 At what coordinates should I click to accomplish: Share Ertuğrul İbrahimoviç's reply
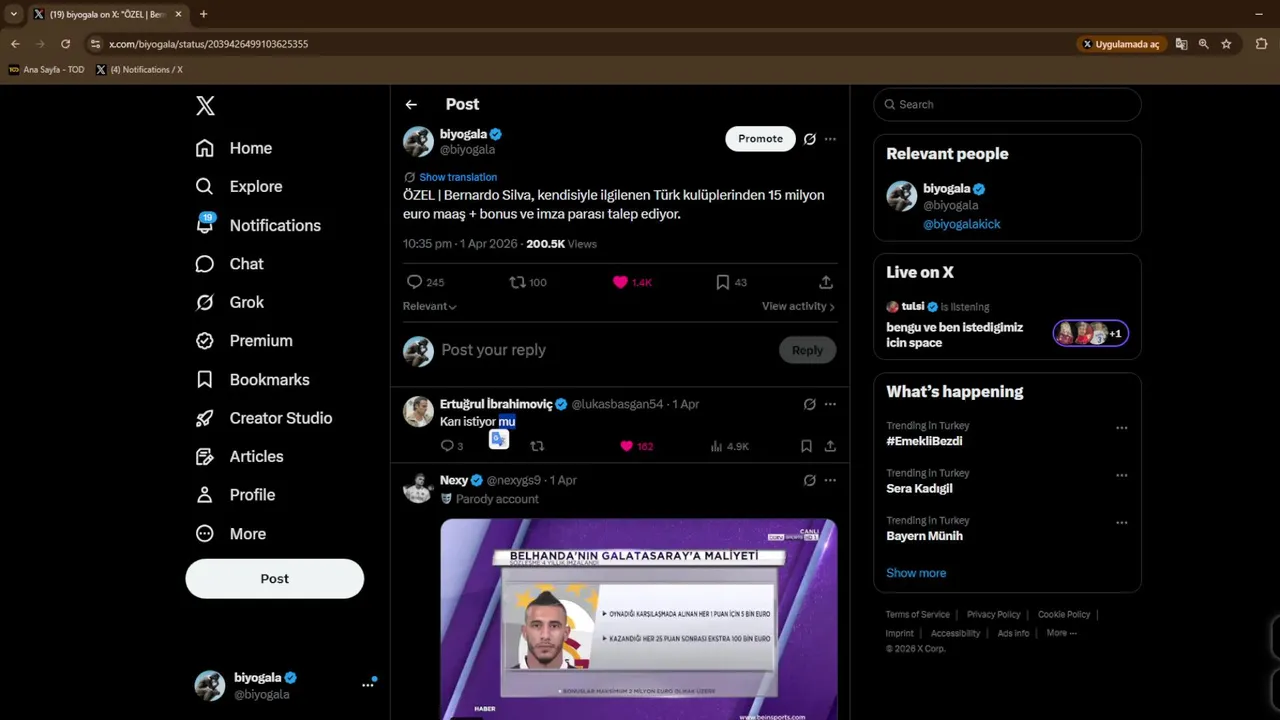point(830,446)
